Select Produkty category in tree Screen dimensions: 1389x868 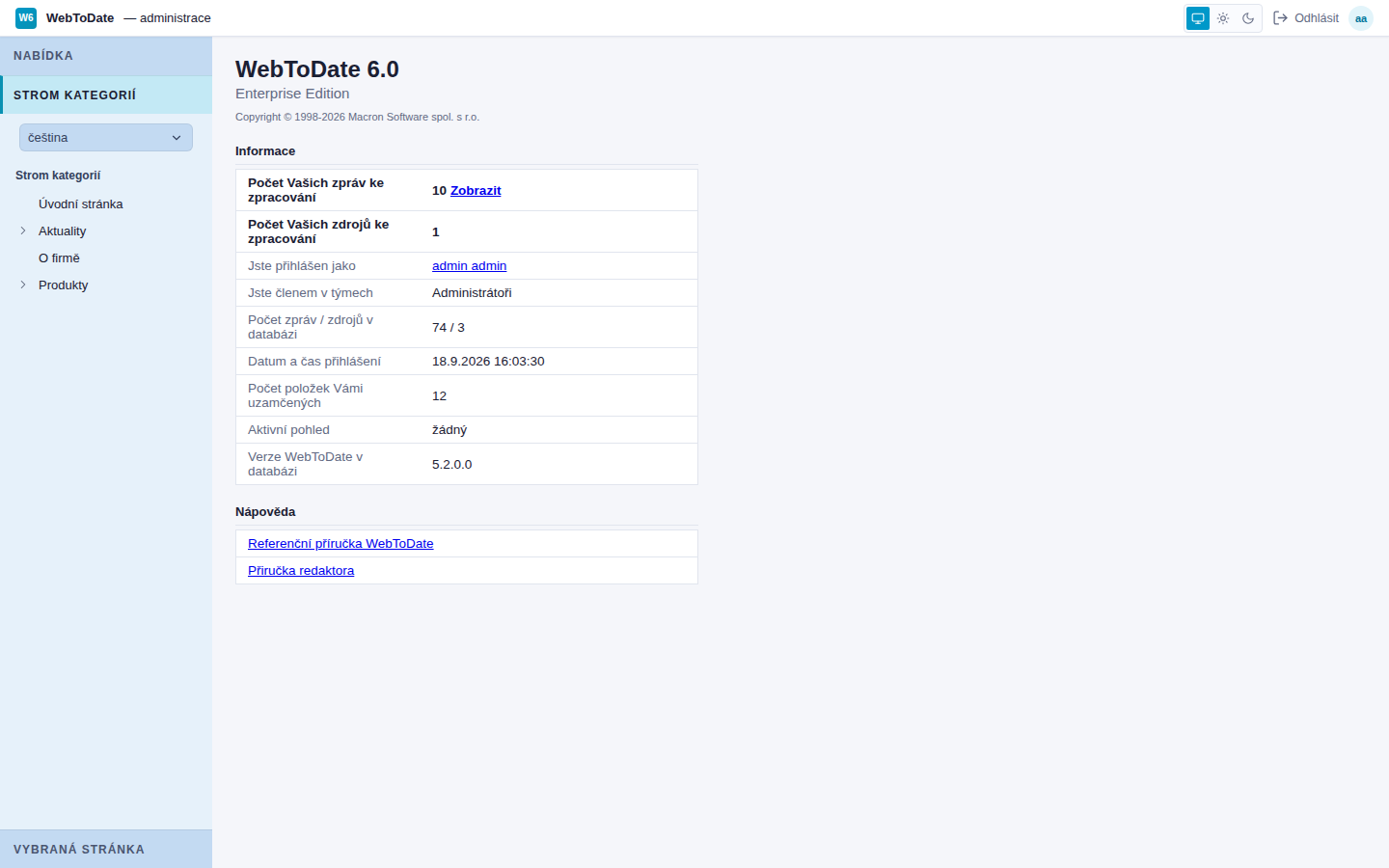click(63, 285)
